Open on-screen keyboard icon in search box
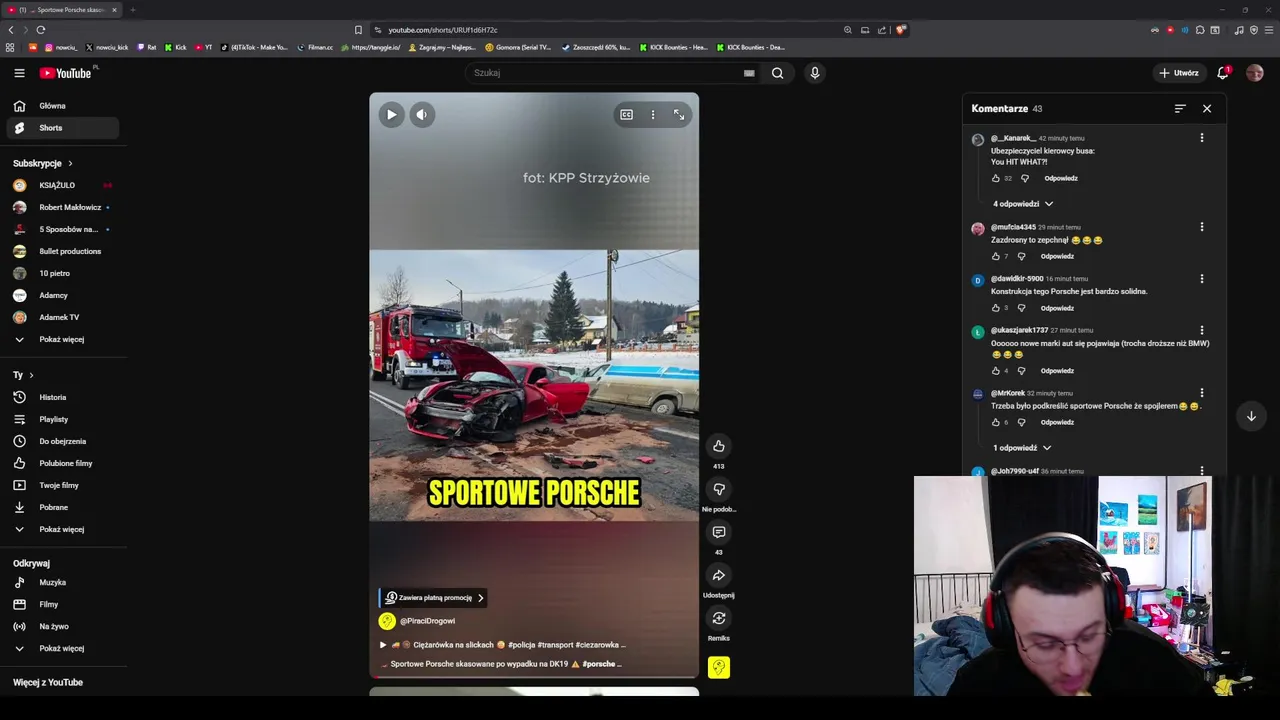 tap(749, 73)
